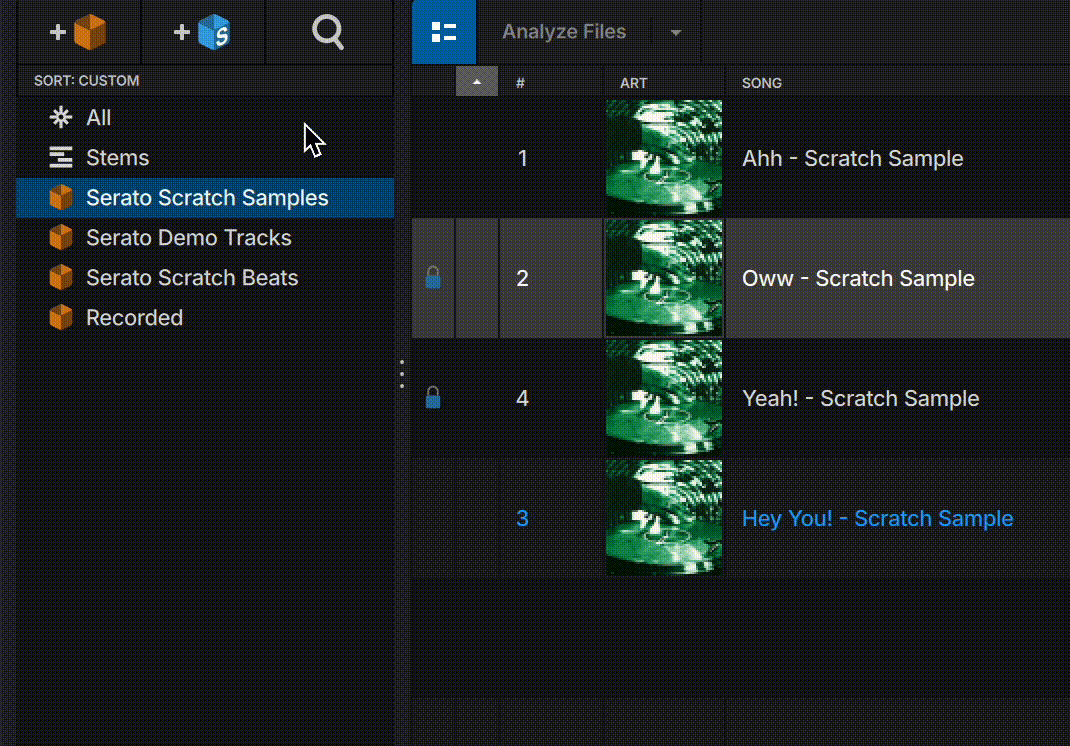Click the lock icon on Yeah! row
Image resolution: width=1070 pixels, height=746 pixels.
pos(433,397)
